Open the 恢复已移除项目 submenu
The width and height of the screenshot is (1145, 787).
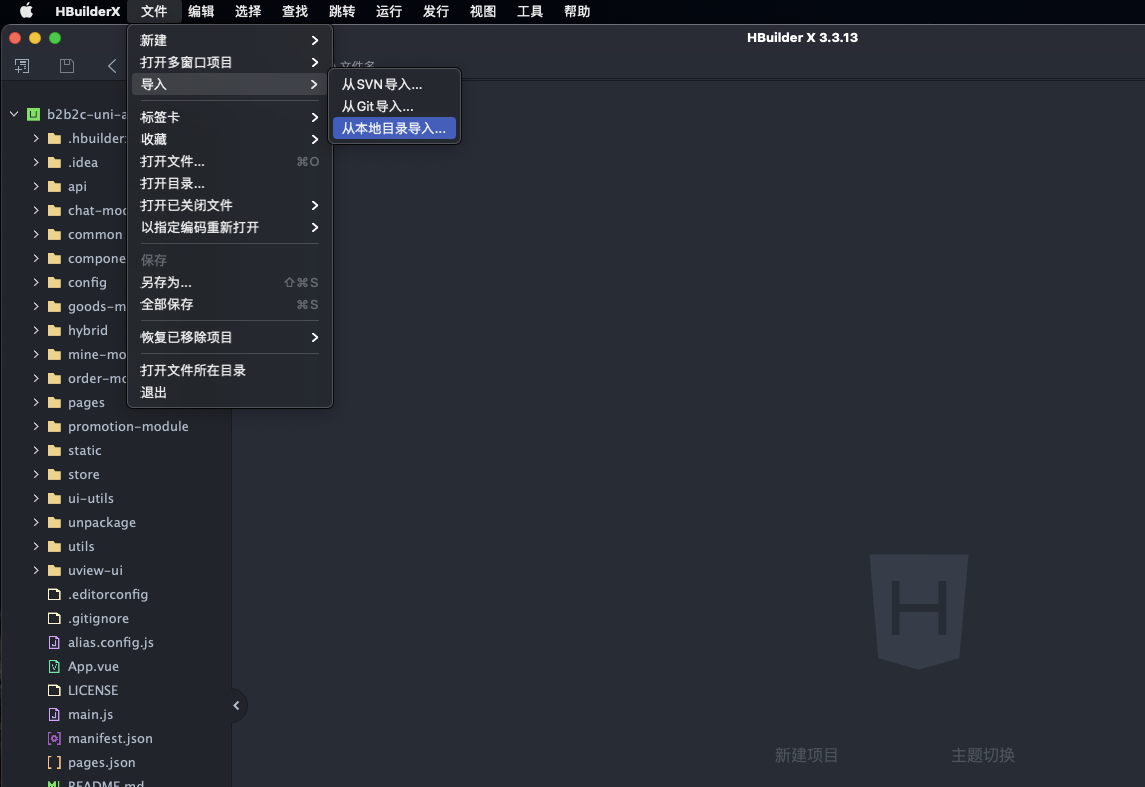pyautogui.click(x=230, y=337)
